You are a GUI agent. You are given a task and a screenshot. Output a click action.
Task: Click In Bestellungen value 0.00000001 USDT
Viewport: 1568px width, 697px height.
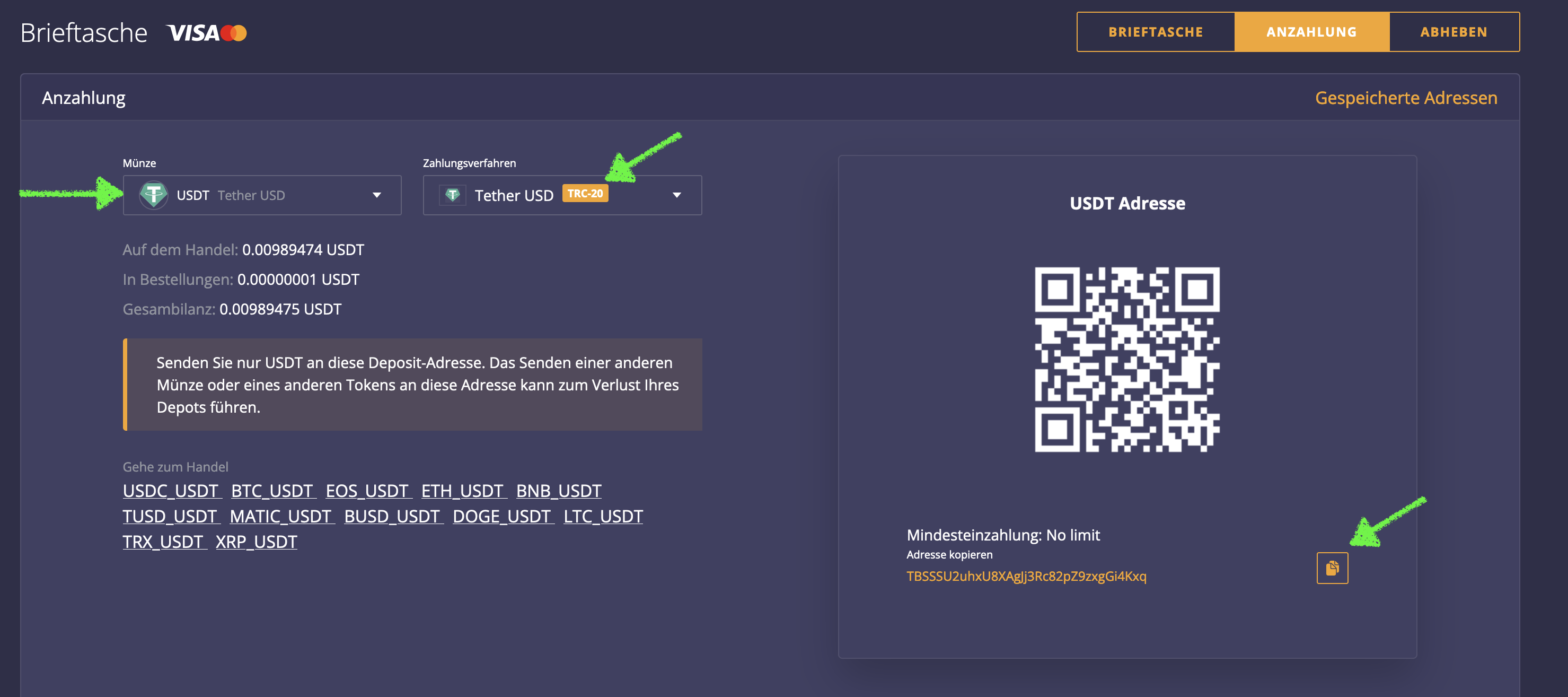pos(298,279)
